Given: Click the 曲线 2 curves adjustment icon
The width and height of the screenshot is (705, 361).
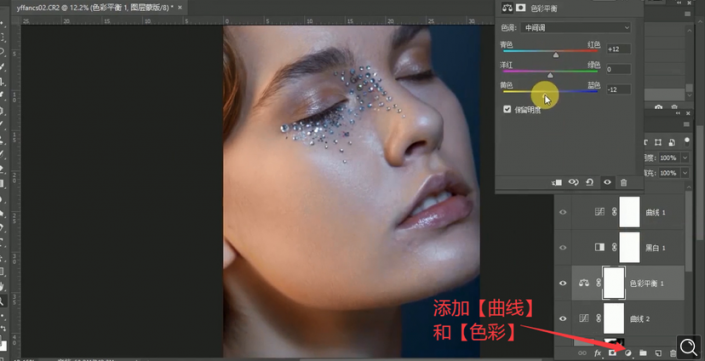Looking at the screenshot, I should point(584,318).
